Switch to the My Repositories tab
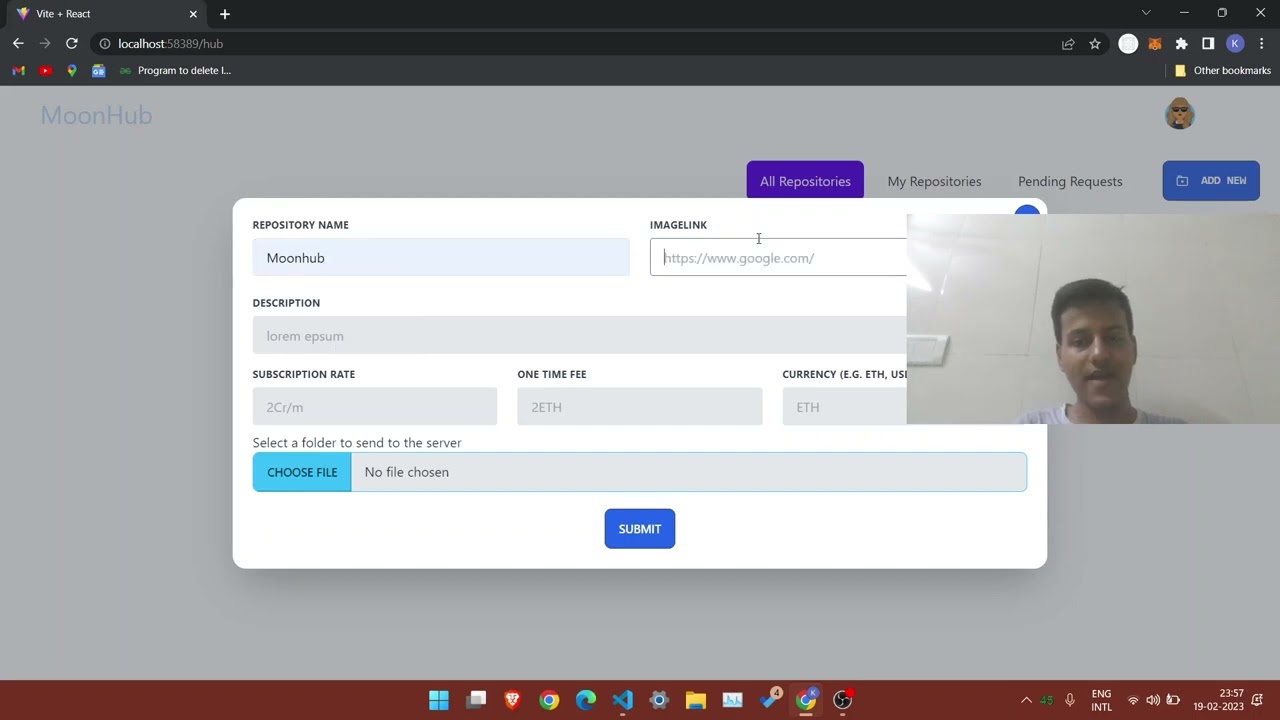 (x=934, y=181)
